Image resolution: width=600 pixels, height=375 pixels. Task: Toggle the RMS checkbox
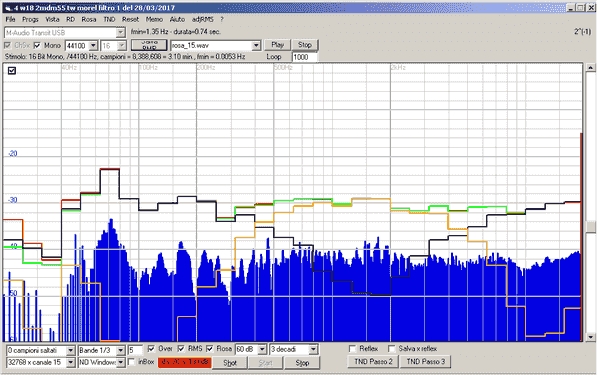[x=181, y=349]
